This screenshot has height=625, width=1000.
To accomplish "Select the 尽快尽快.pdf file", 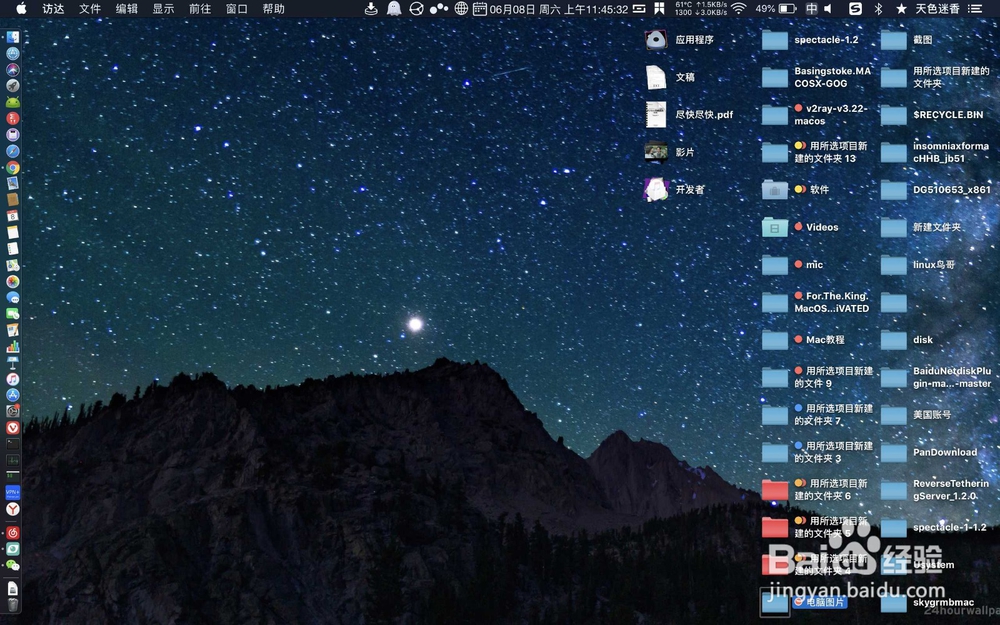I will (688, 115).
